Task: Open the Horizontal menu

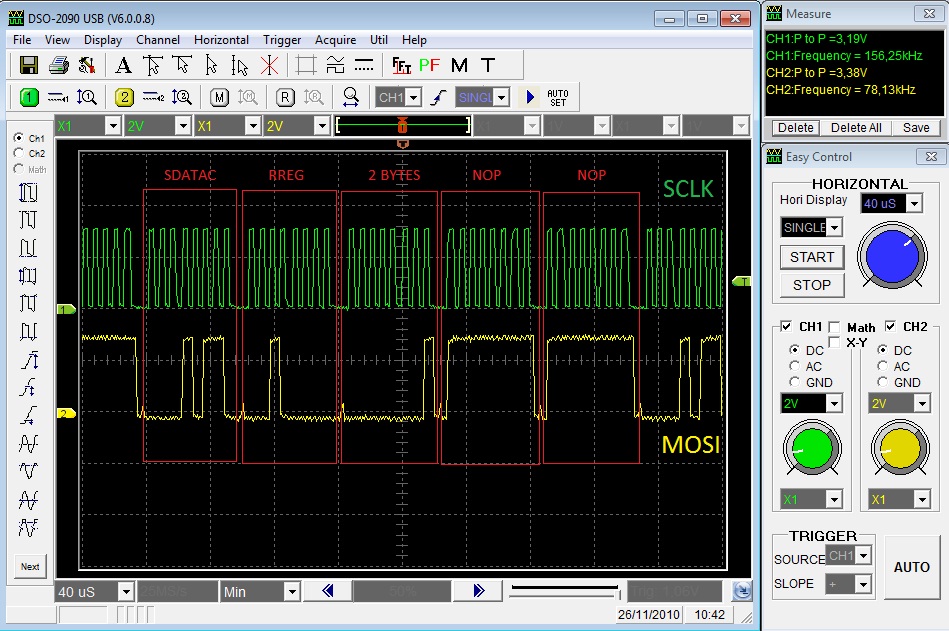Action: (221, 40)
